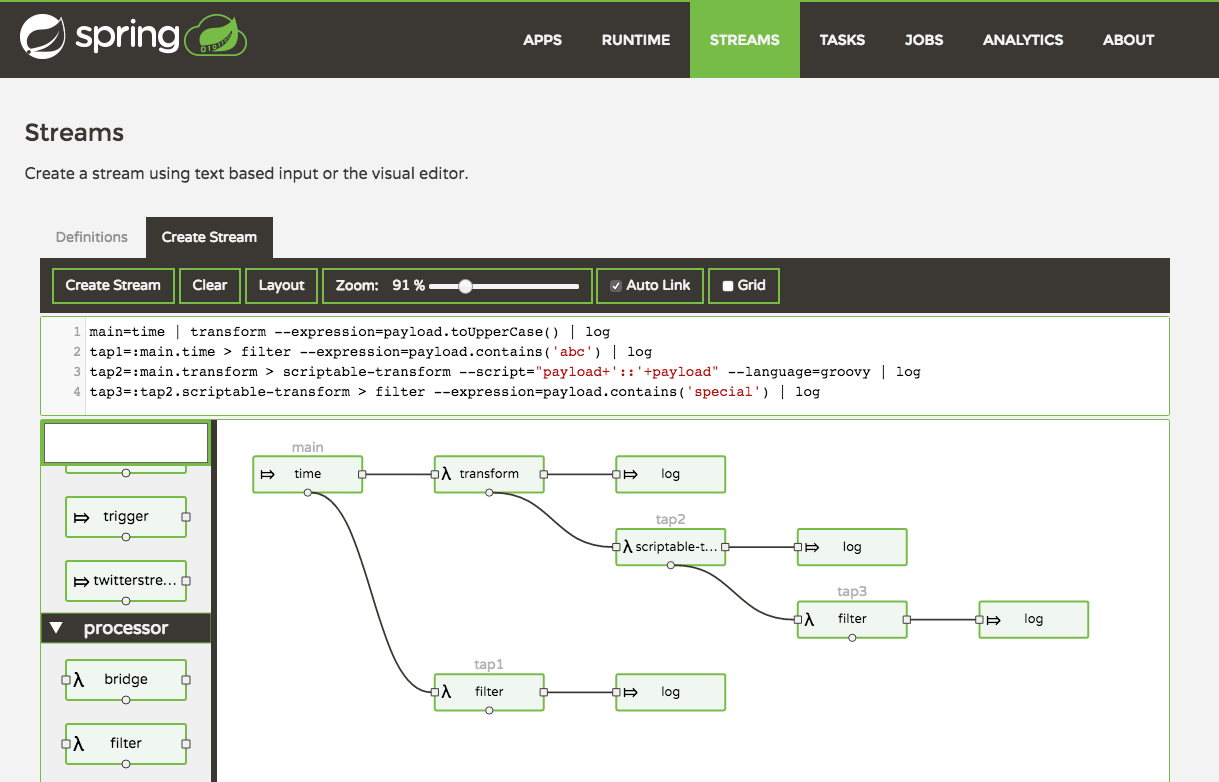Click the main log node sink icon

tap(631, 474)
